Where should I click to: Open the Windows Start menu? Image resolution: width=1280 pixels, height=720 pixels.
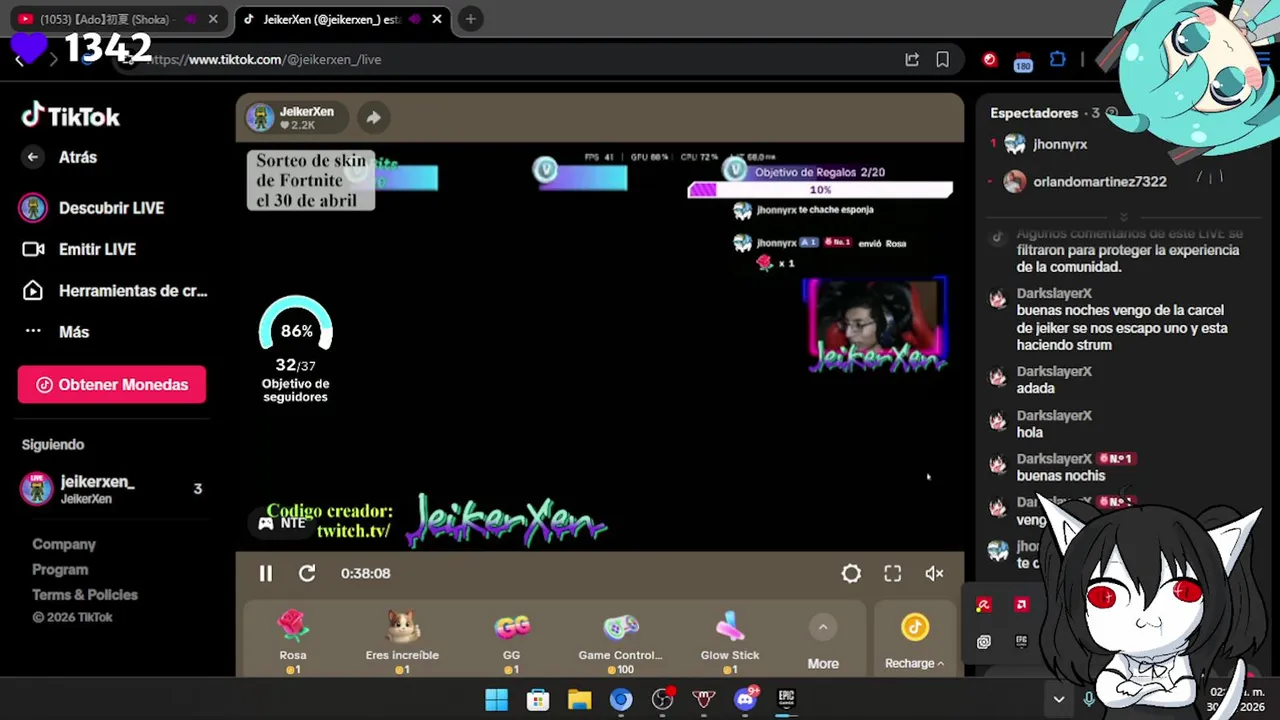coord(497,700)
